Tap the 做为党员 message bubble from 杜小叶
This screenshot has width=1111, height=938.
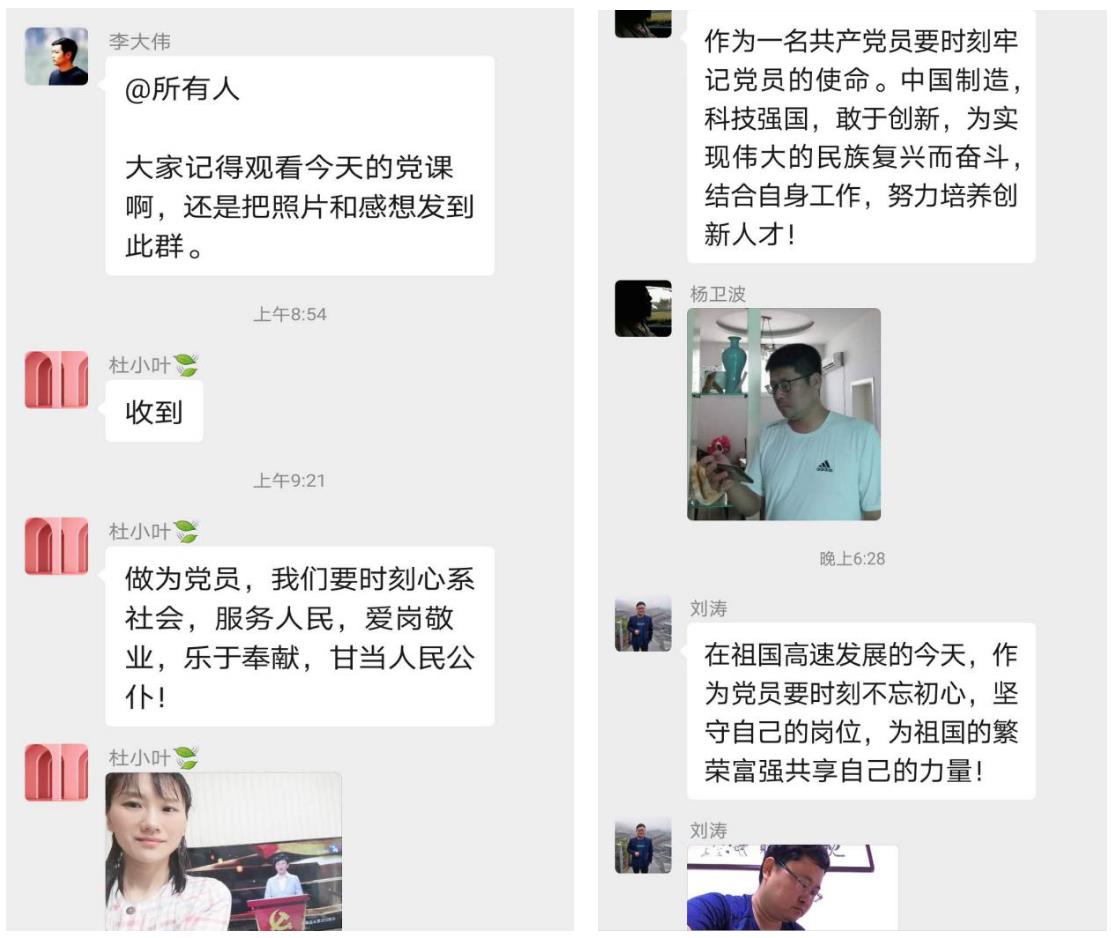pos(300,636)
